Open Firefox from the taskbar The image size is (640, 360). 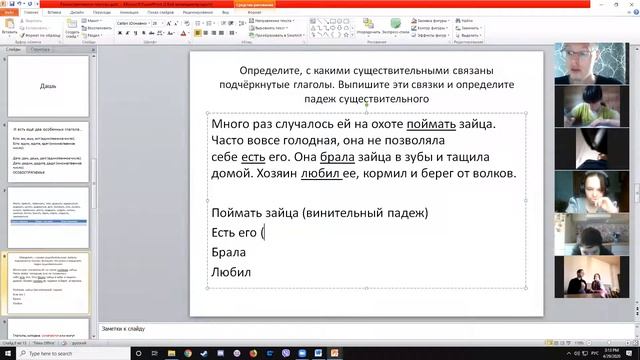(x=253, y=353)
